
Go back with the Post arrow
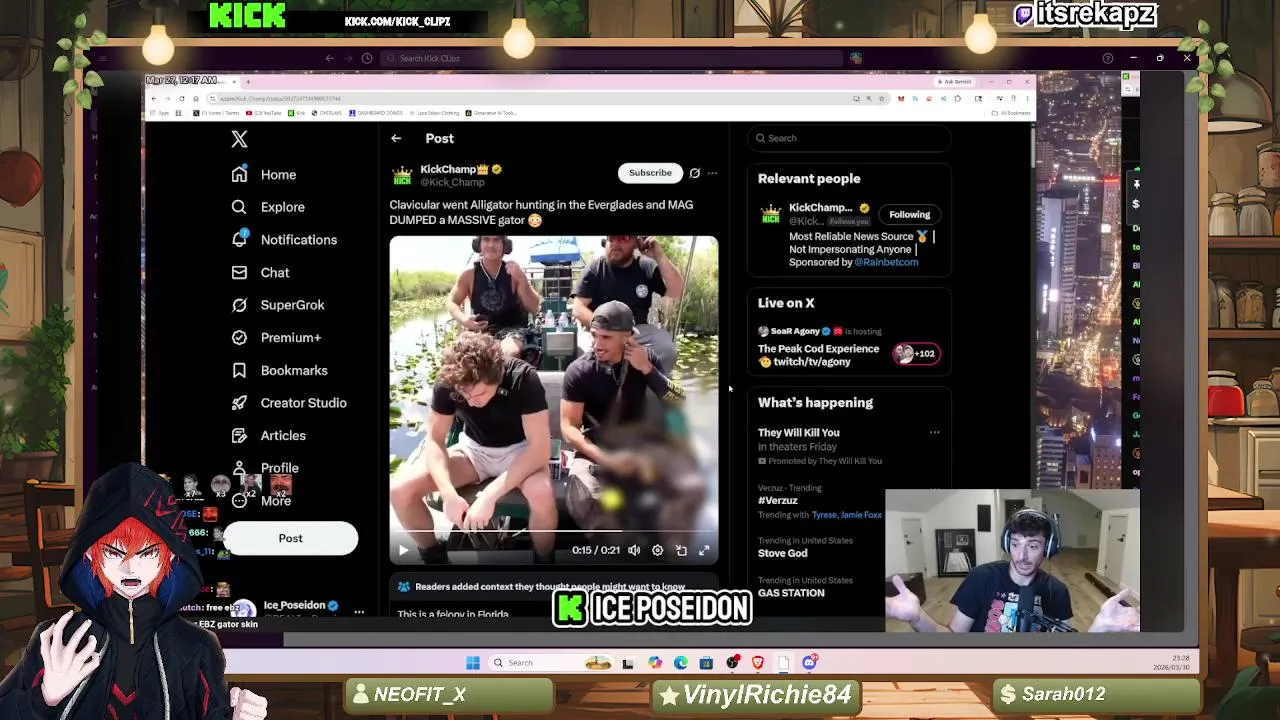(x=396, y=139)
